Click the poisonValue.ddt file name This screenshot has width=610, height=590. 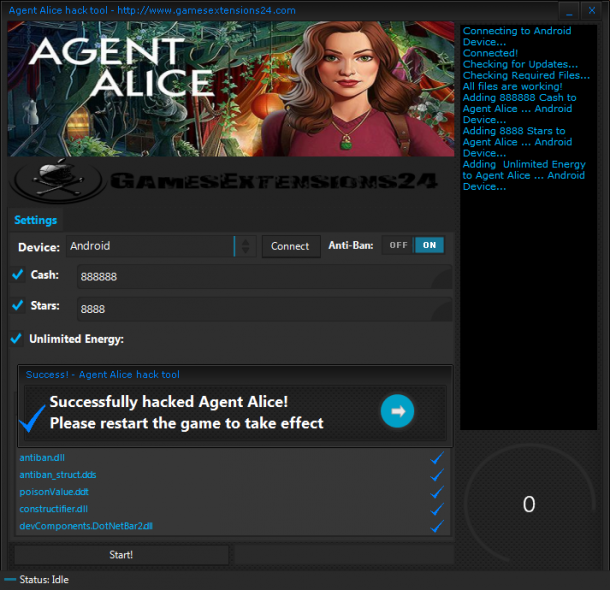pyautogui.click(x=54, y=492)
